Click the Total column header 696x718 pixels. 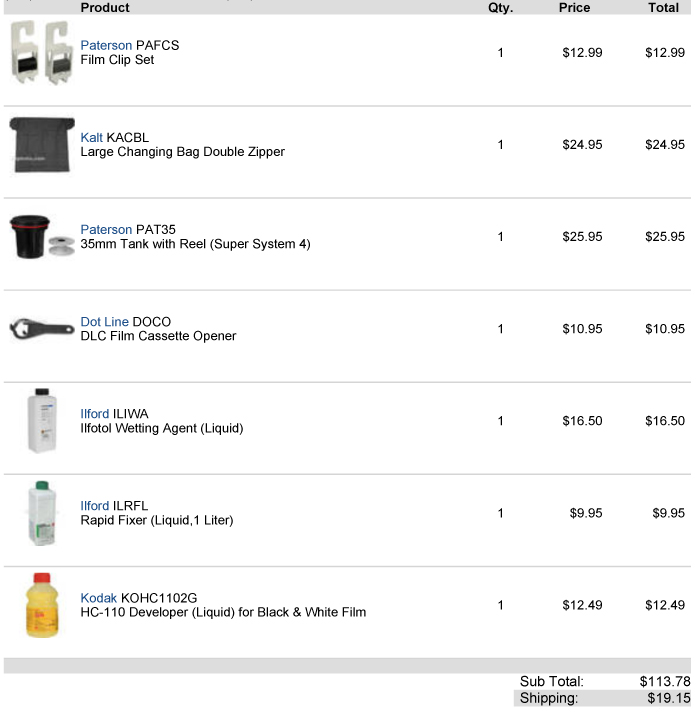(663, 7)
